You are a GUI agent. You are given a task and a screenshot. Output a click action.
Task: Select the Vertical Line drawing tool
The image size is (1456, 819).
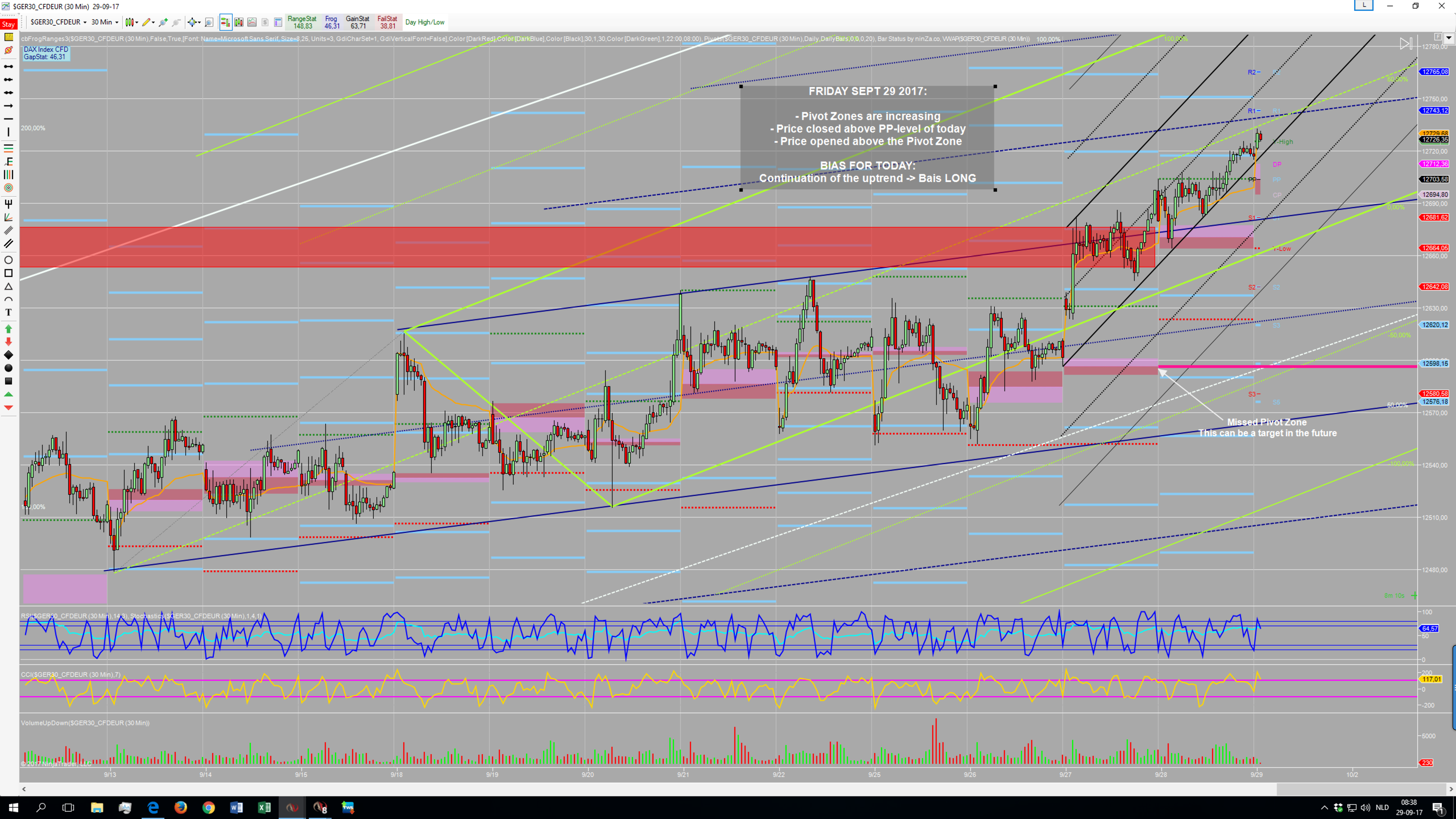(x=9, y=132)
